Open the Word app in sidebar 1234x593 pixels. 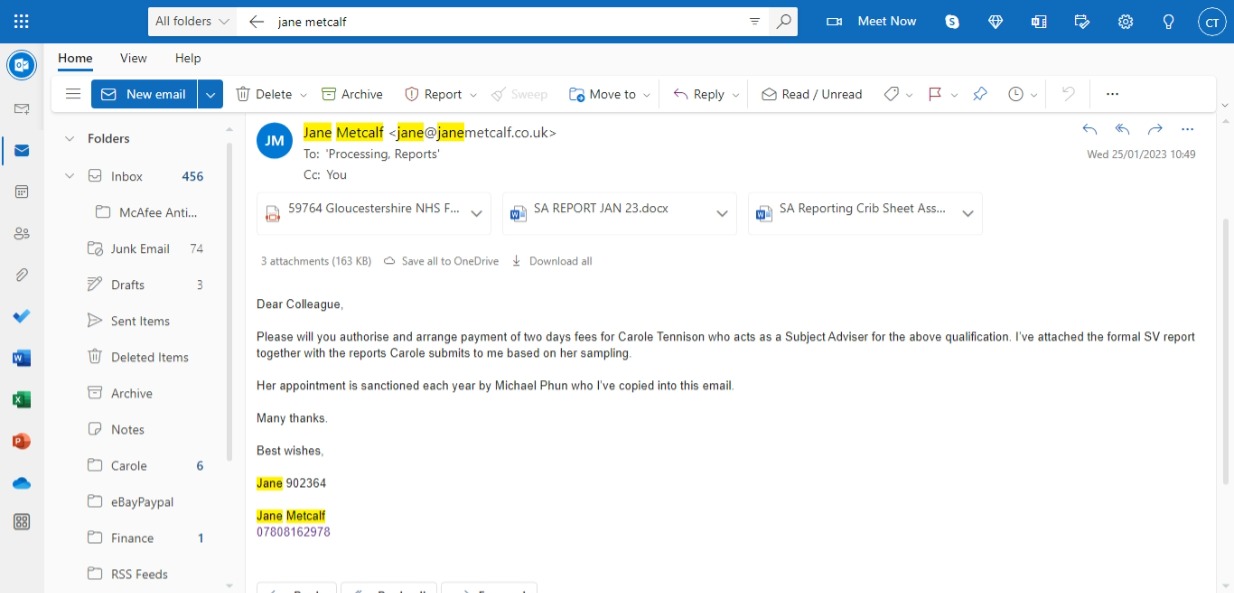point(21,358)
